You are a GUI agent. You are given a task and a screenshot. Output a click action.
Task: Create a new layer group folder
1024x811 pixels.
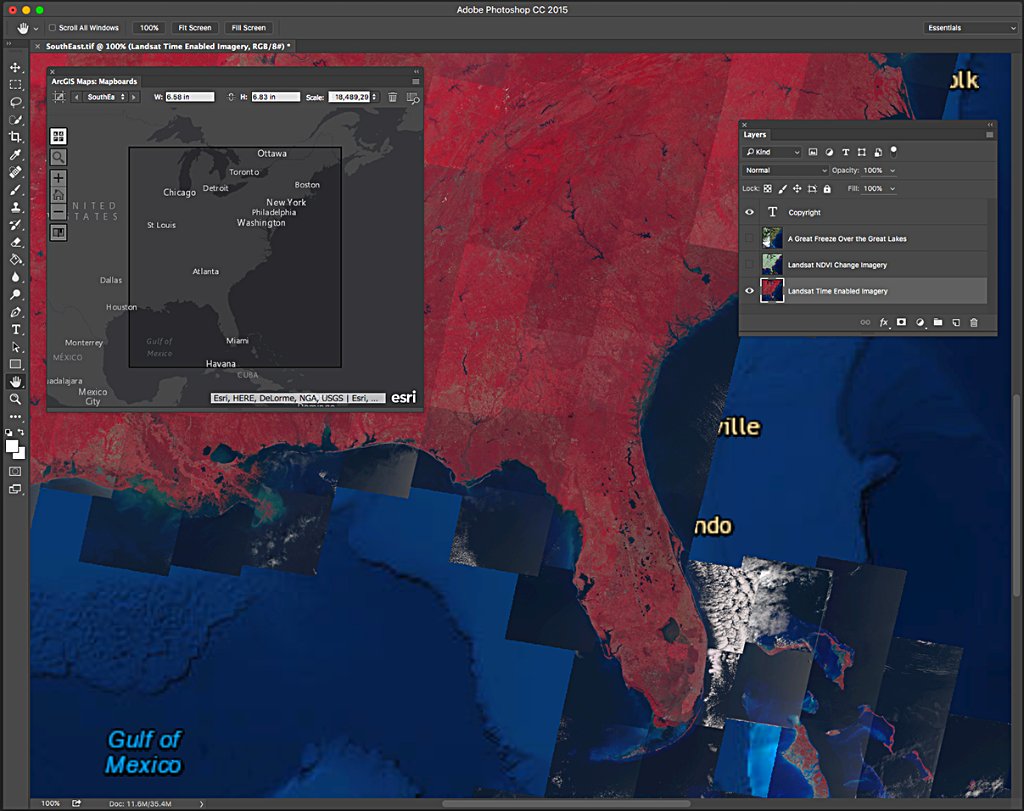pyautogui.click(x=938, y=323)
